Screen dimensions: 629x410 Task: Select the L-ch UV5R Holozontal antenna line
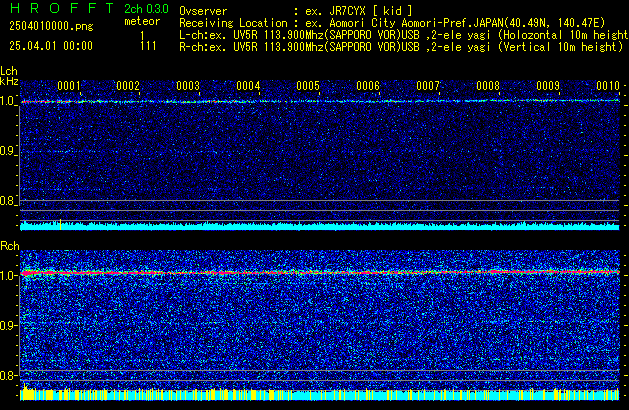[404, 35]
